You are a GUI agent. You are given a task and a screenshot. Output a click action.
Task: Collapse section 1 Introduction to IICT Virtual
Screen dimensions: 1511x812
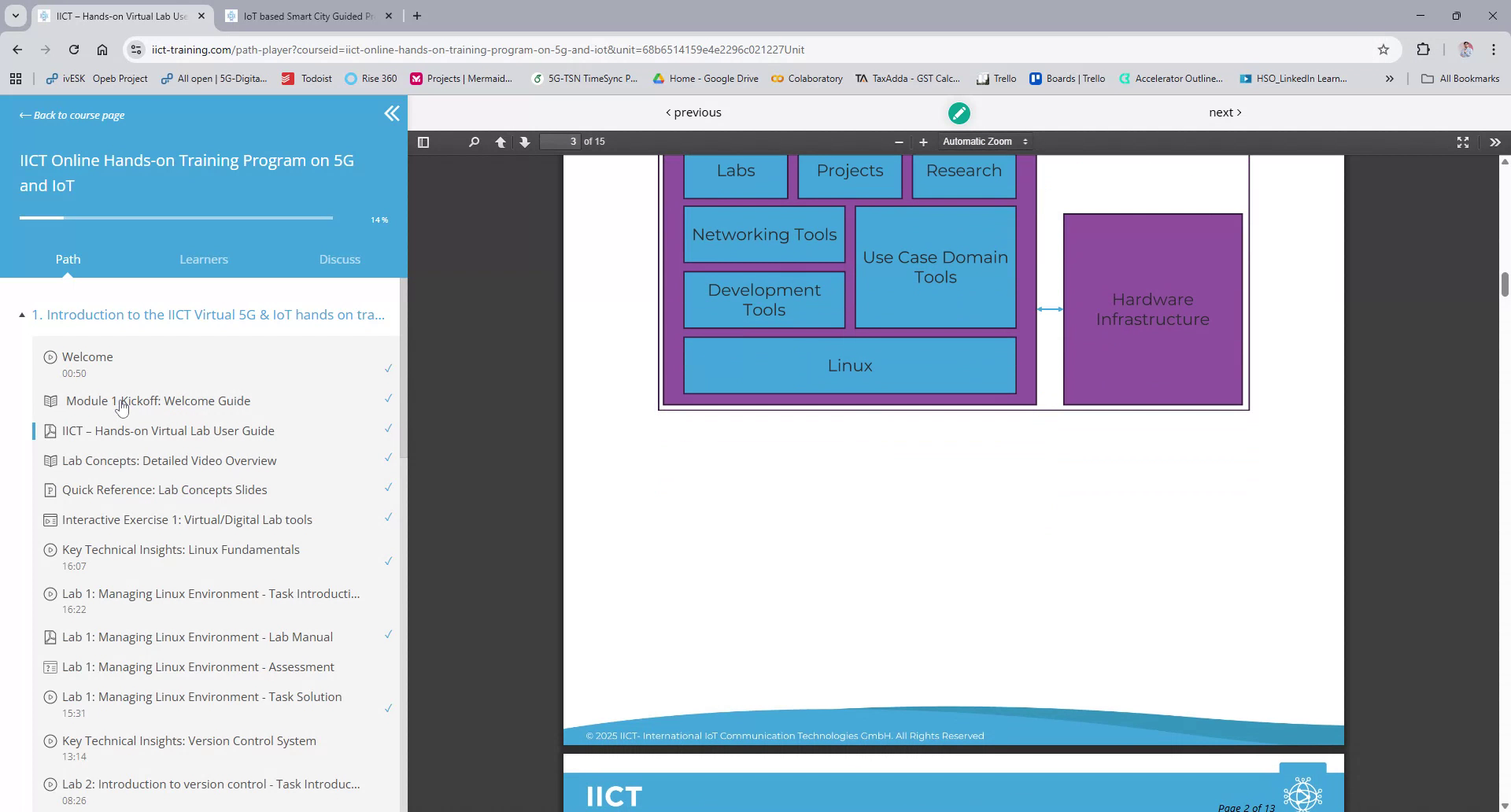click(x=22, y=316)
